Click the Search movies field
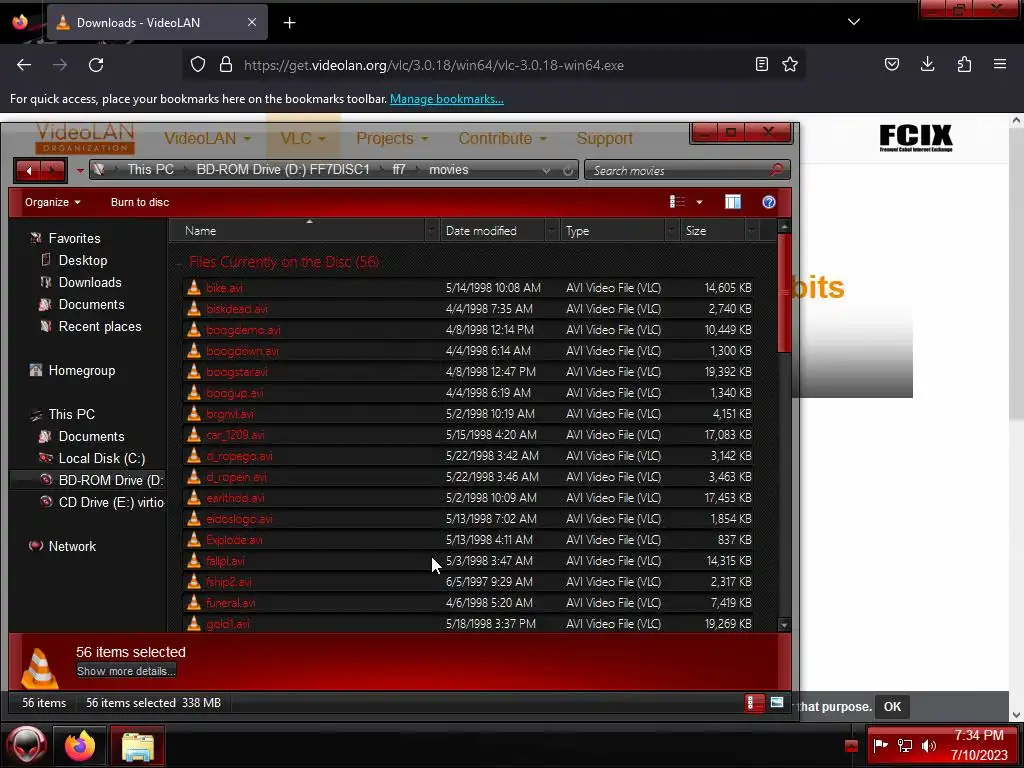This screenshot has height=768, width=1024. [687, 170]
